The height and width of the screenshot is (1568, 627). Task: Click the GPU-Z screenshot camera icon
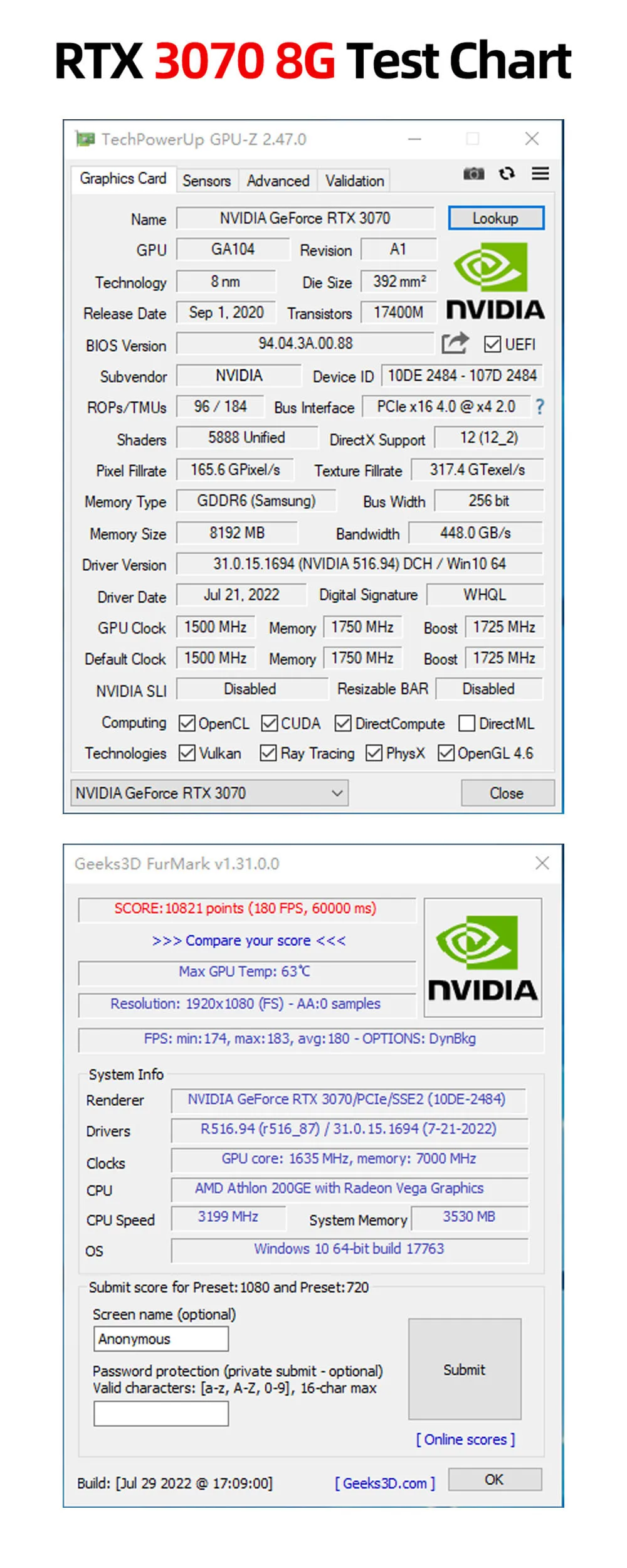(x=473, y=174)
